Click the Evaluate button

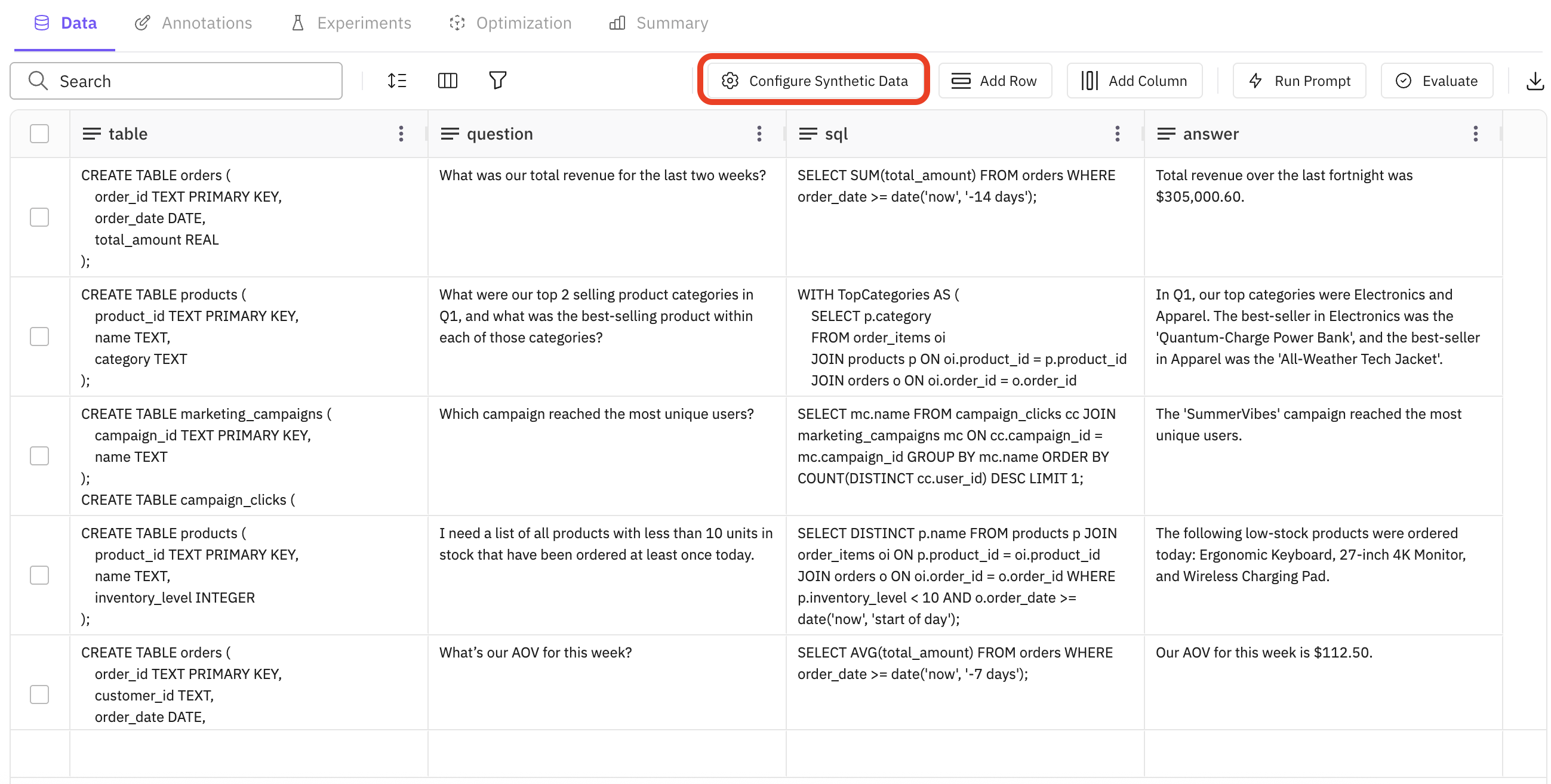point(1436,80)
